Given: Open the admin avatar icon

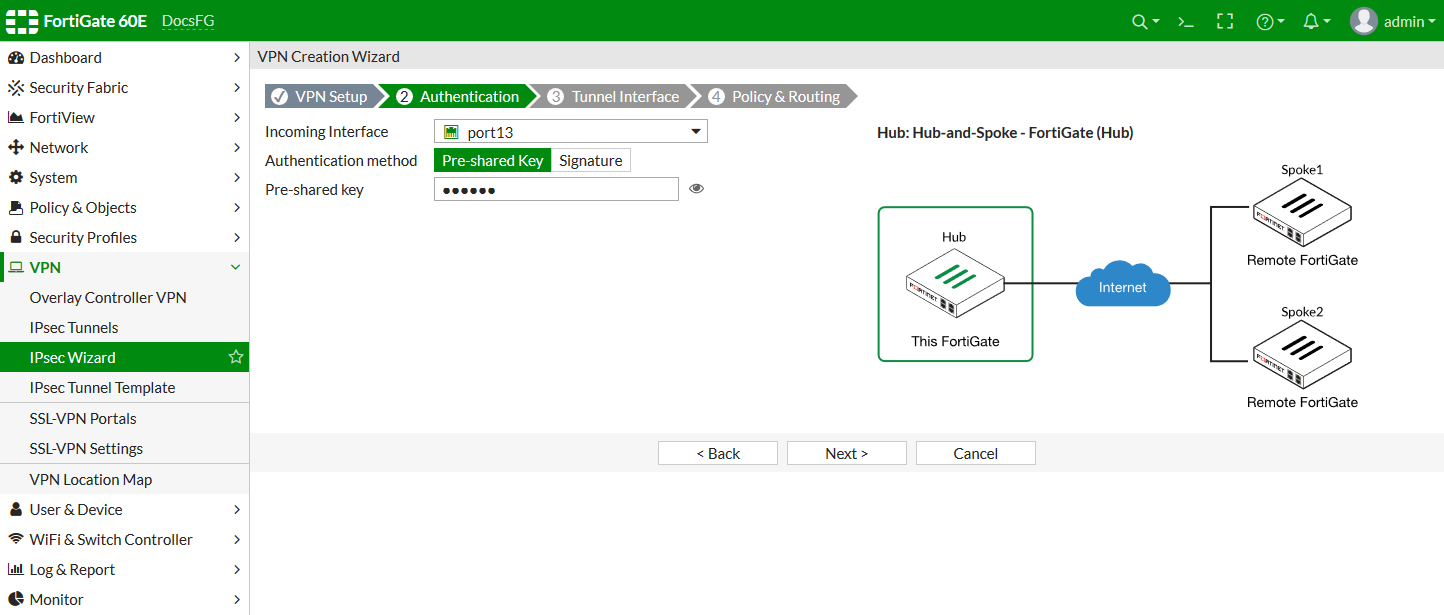Looking at the screenshot, I should click(1362, 20).
